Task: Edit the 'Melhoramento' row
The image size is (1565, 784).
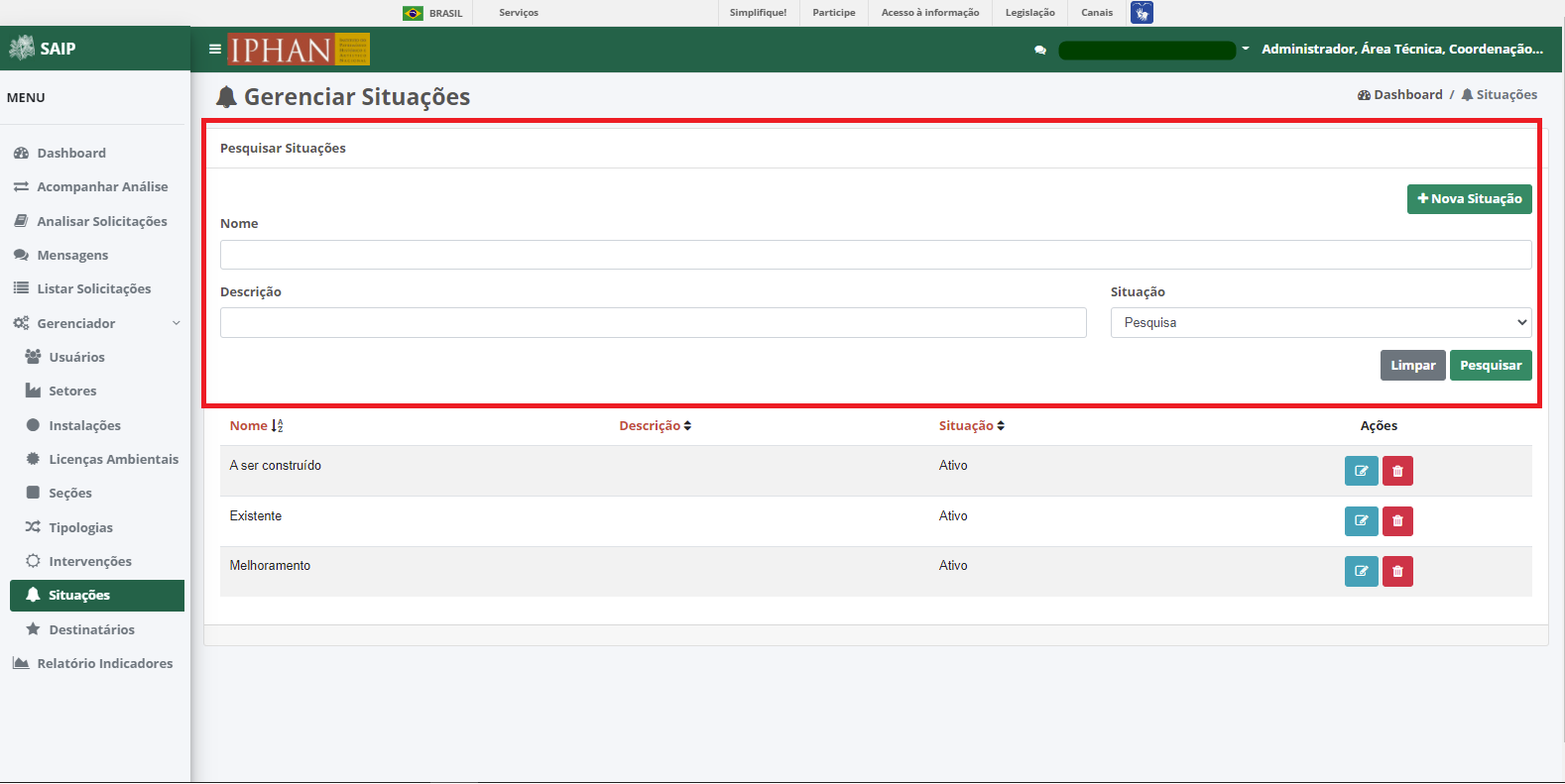Action: [1362, 571]
